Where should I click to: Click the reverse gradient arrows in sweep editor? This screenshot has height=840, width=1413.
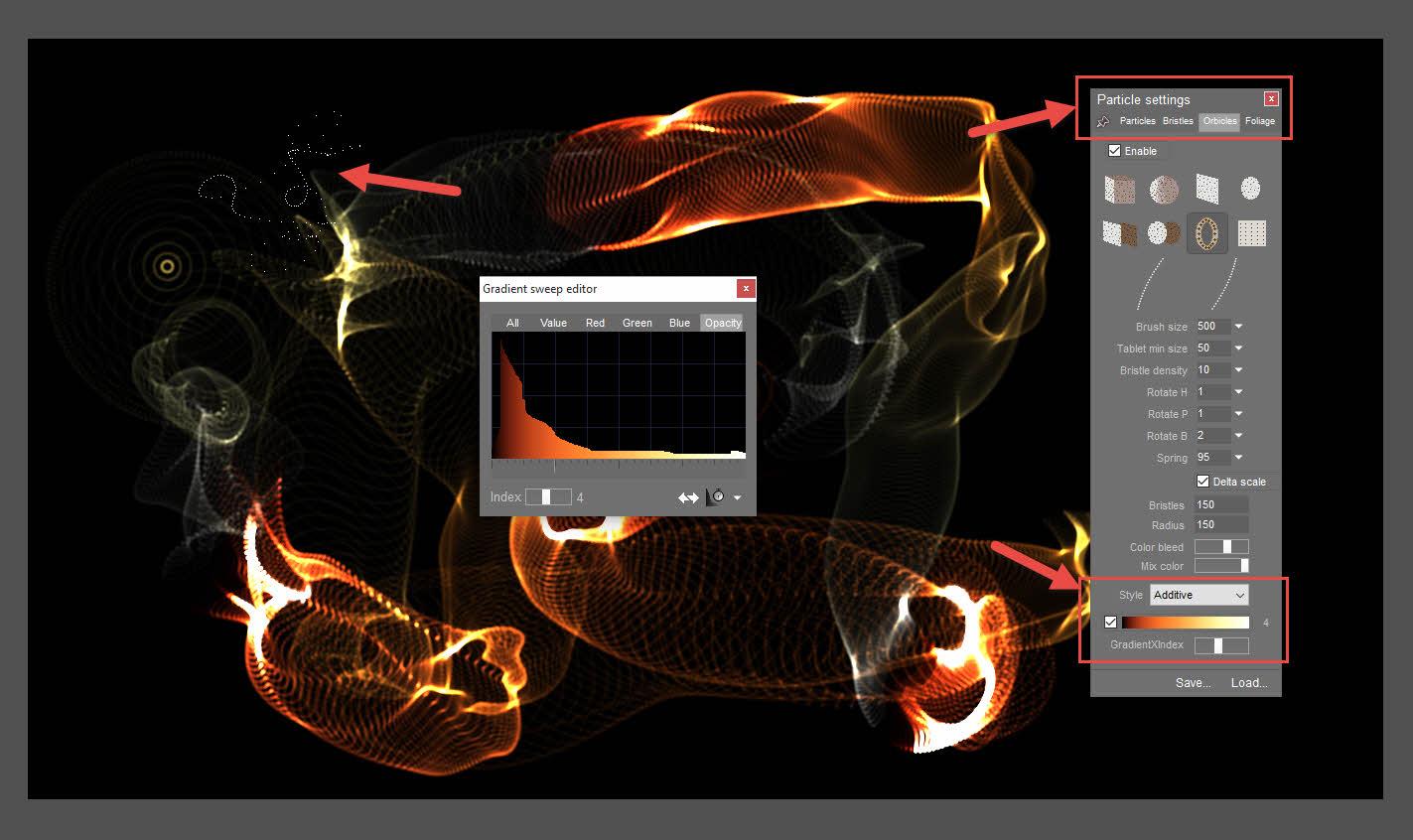[688, 496]
